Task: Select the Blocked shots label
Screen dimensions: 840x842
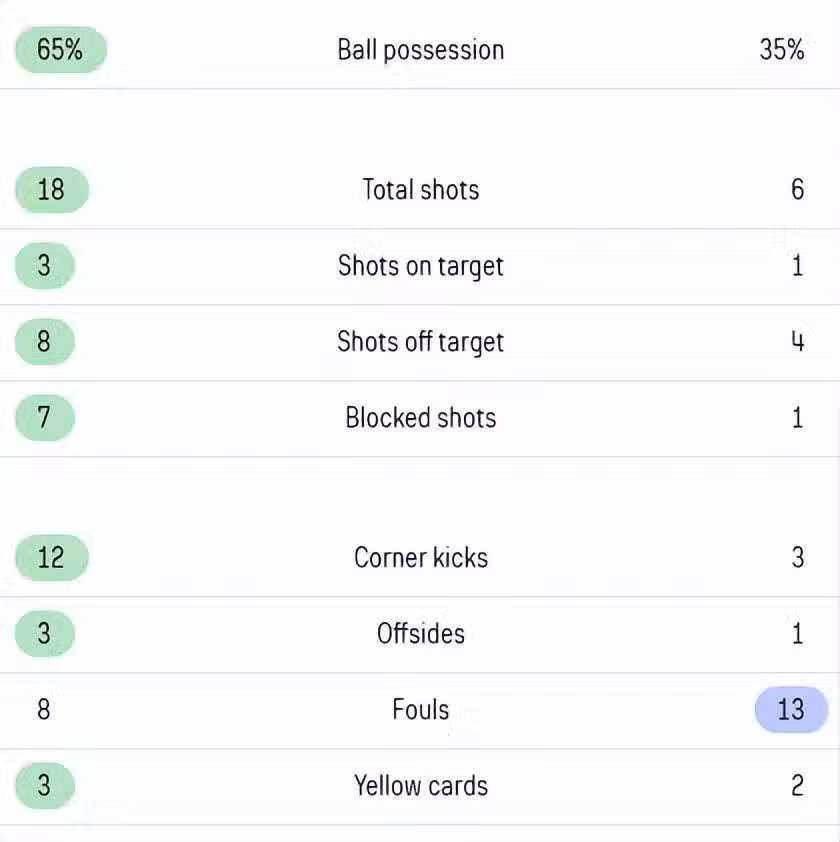Action: pos(420,418)
